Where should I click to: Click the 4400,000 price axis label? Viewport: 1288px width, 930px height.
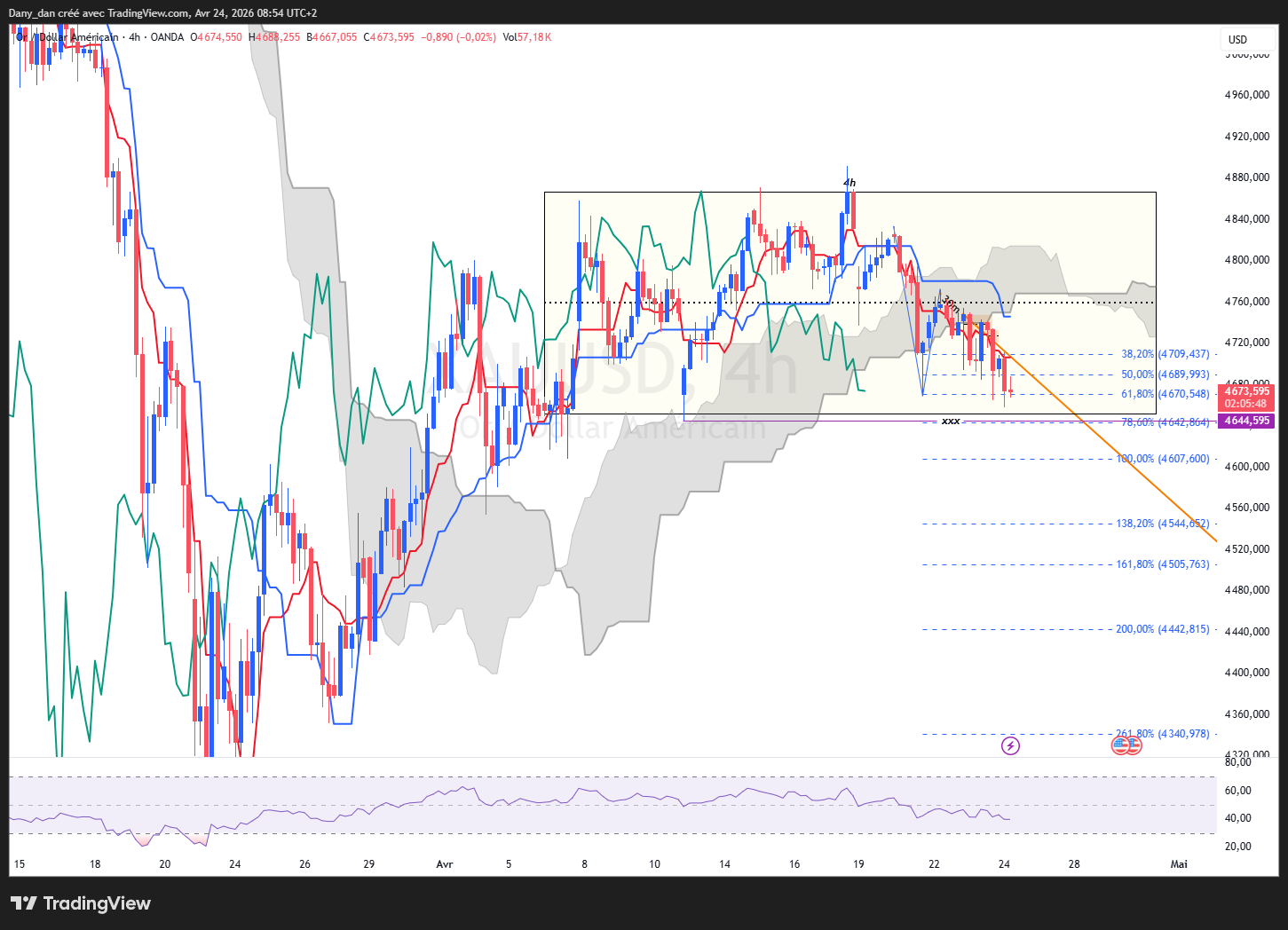tap(1247, 673)
